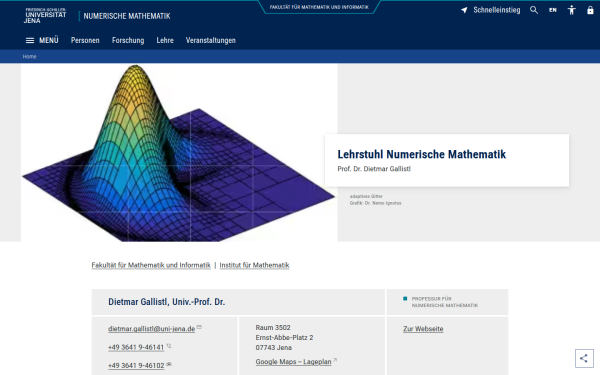The image size is (600, 375).
Task: Click phone number +49 3641 9-46141
Action: pos(136,347)
